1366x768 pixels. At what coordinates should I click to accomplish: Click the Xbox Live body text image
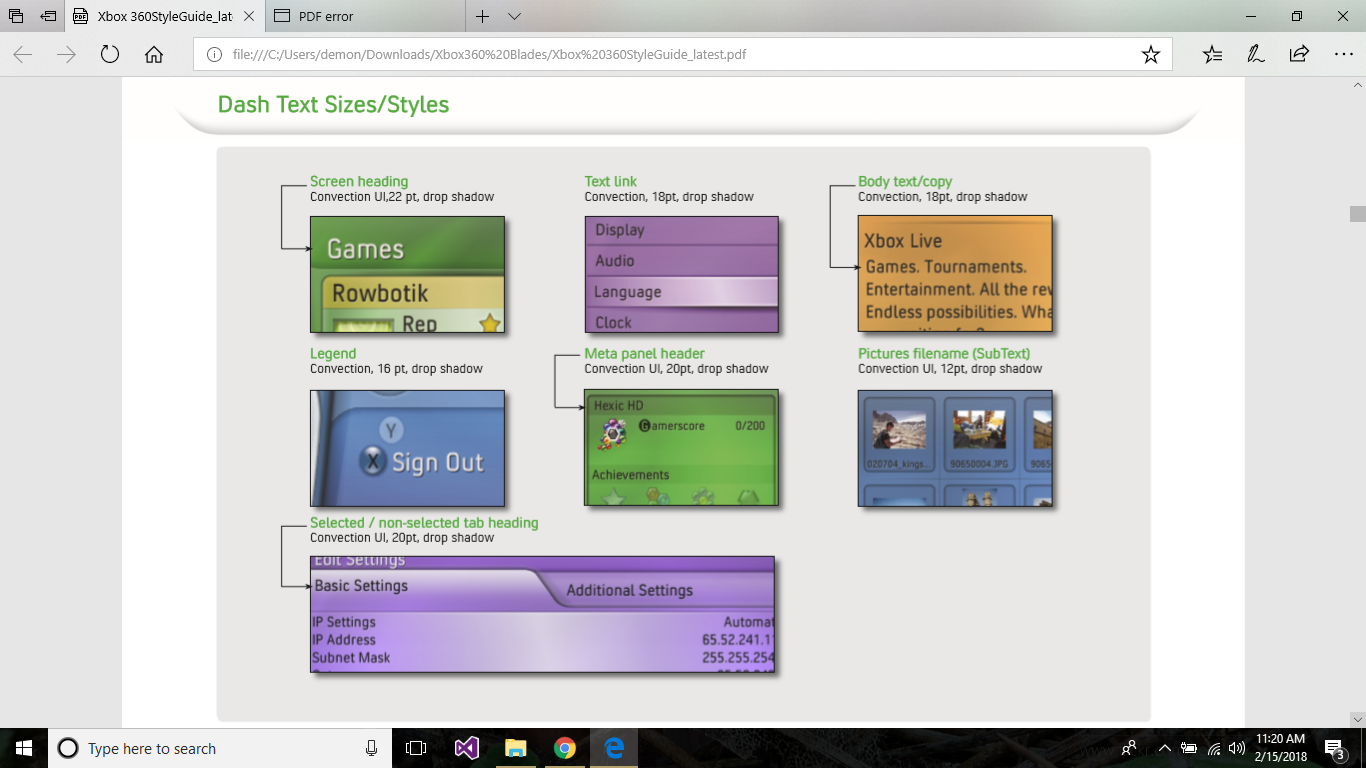point(955,274)
